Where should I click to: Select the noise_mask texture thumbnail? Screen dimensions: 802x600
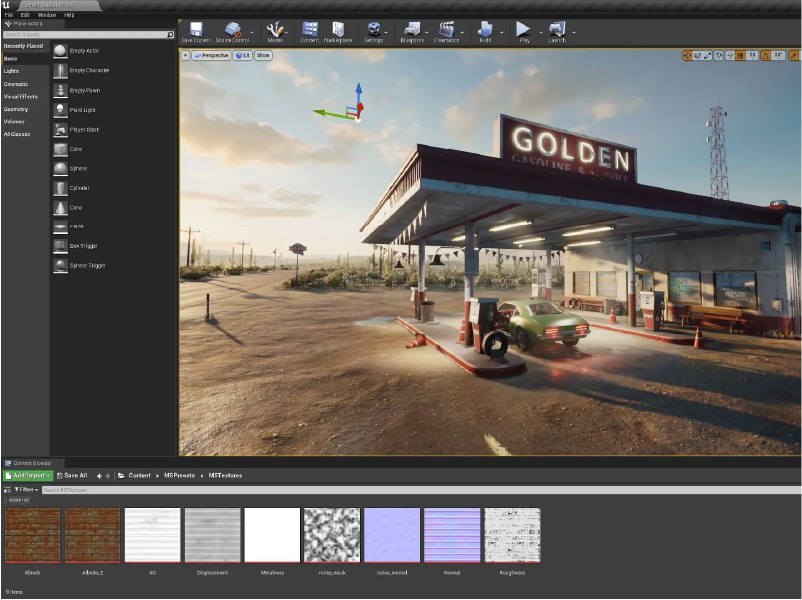[x=332, y=535]
